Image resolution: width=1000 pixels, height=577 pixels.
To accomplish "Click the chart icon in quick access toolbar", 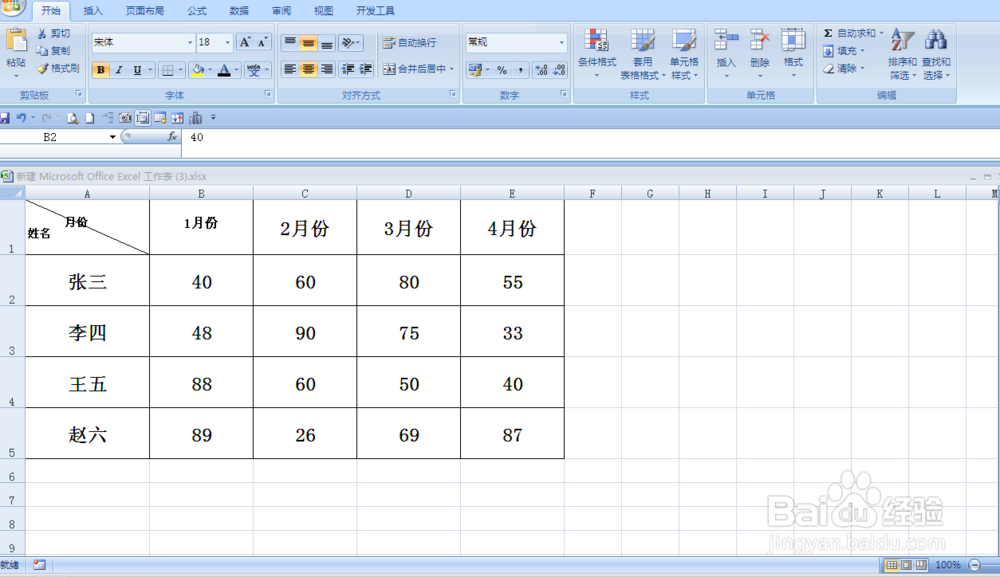I will 195,118.
